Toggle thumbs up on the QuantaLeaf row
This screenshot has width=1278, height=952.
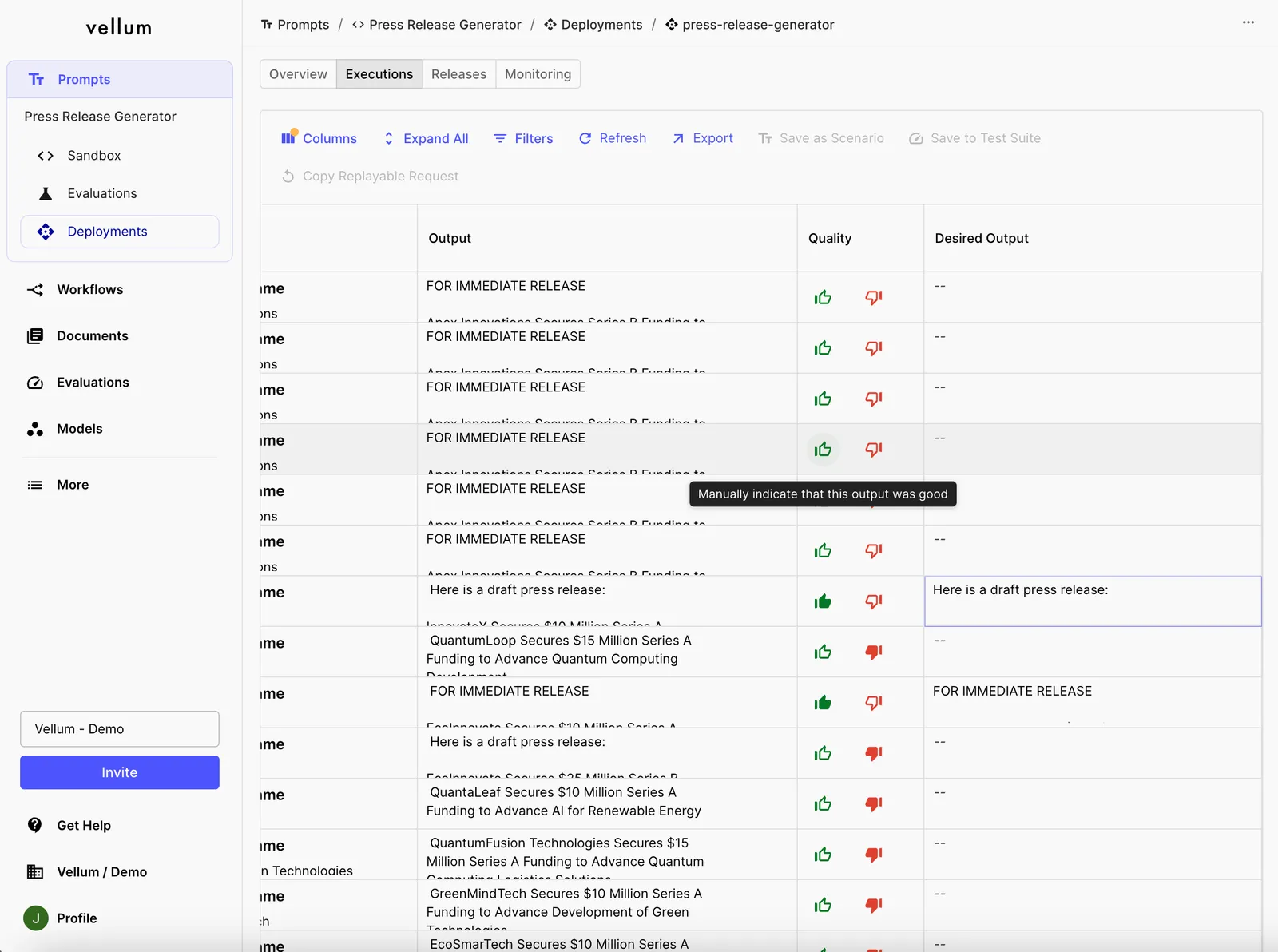(823, 803)
